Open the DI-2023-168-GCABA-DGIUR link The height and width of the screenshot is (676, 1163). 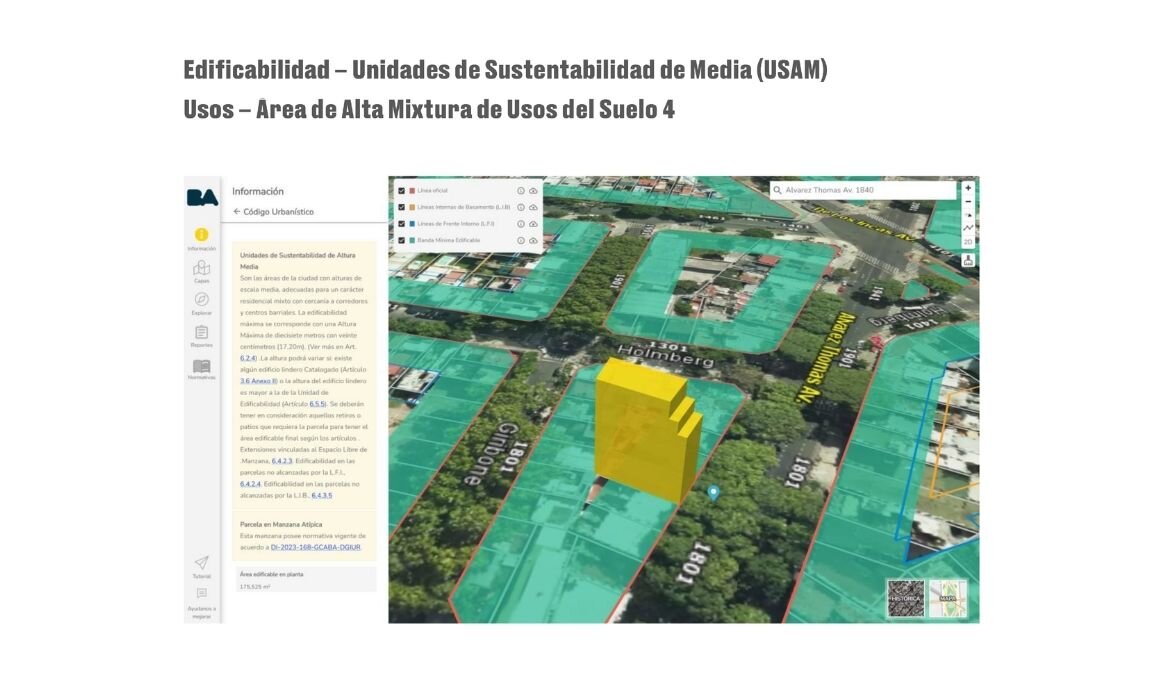pyautogui.click(x=315, y=548)
